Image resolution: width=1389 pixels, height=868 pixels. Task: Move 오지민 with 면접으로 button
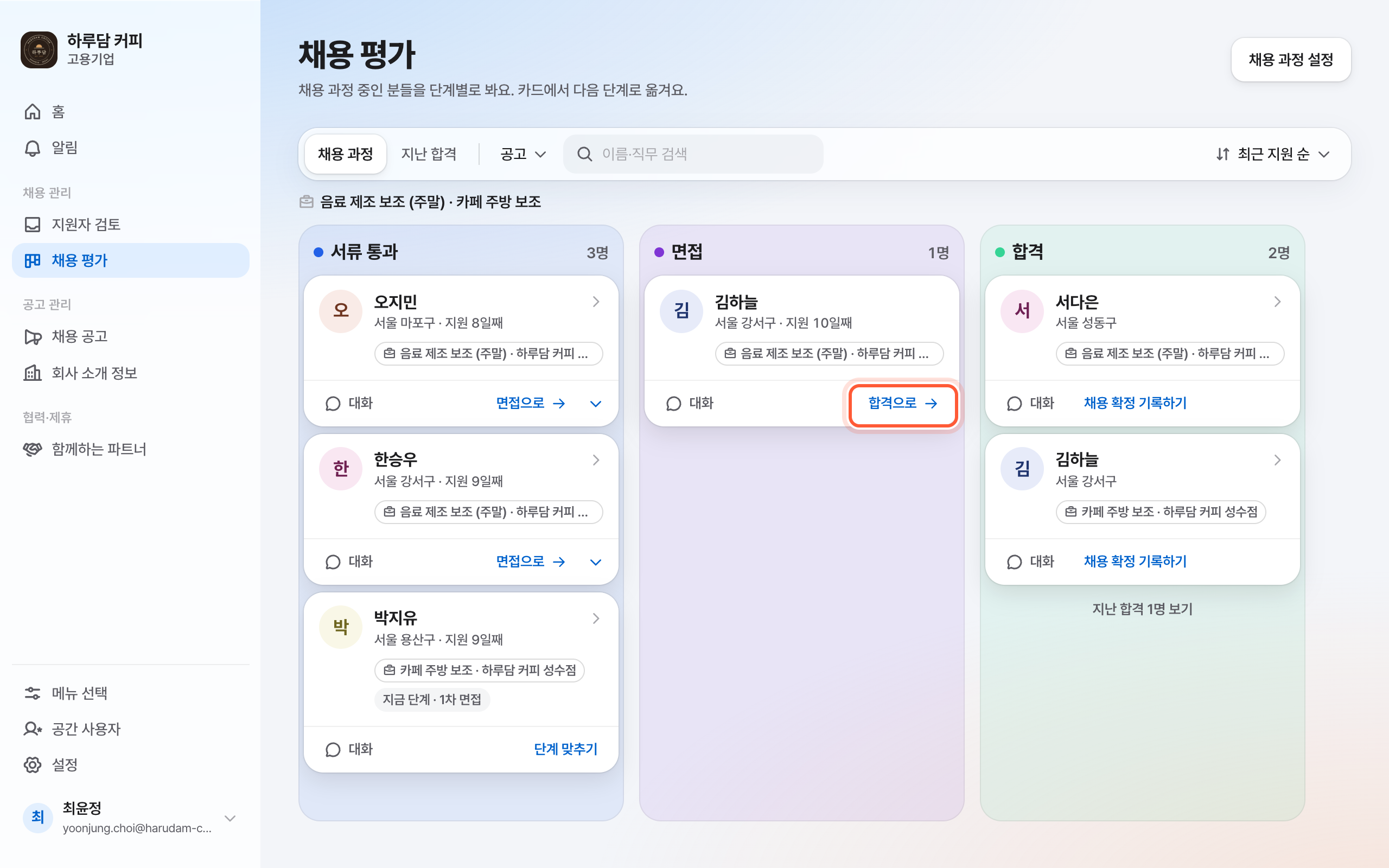click(x=530, y=404)
